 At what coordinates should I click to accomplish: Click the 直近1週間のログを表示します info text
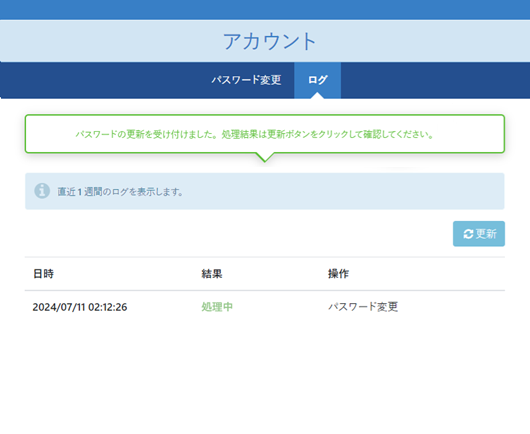click(120, 192)
